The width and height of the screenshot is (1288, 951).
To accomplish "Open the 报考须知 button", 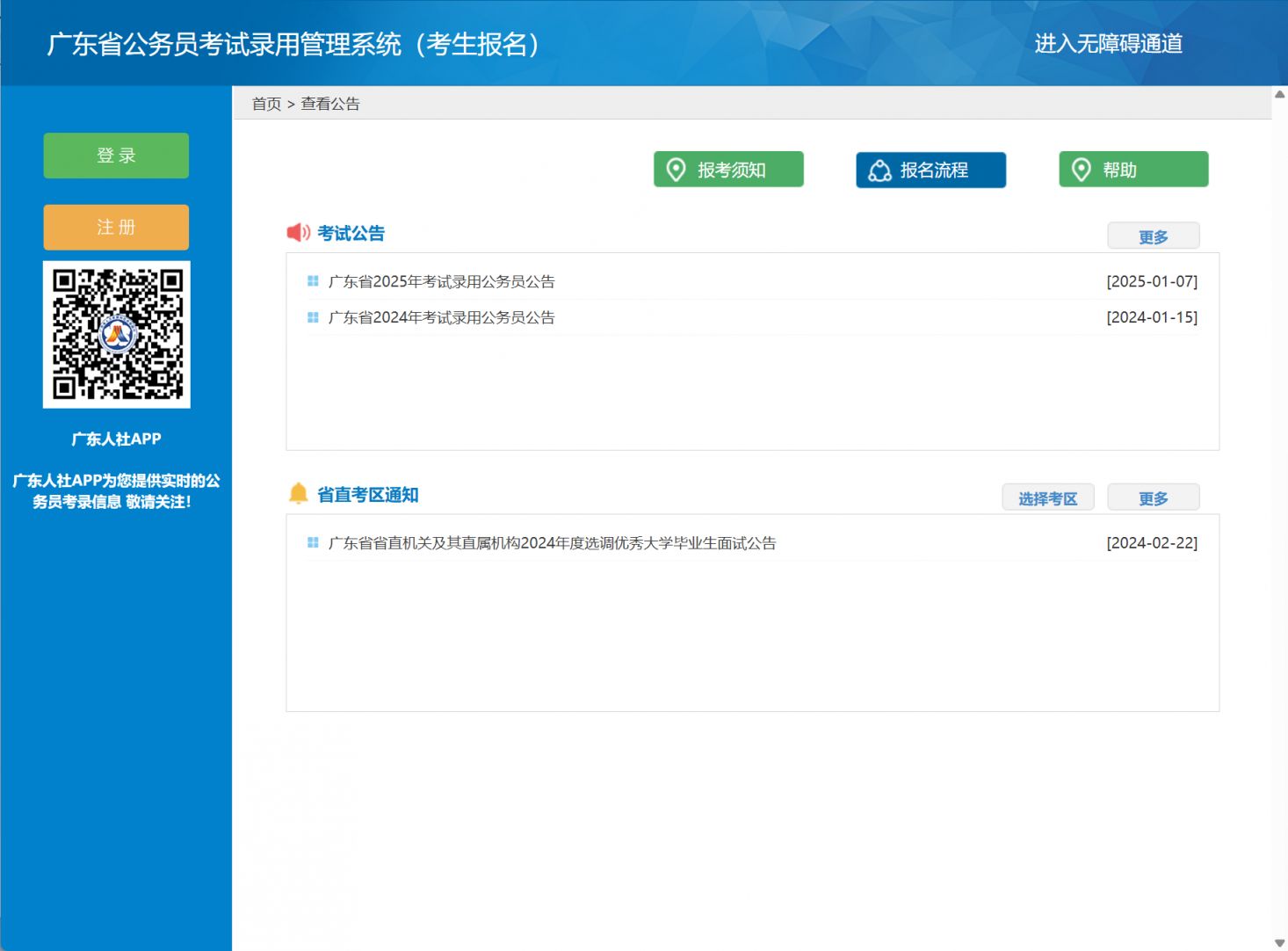I will [728, 170].
